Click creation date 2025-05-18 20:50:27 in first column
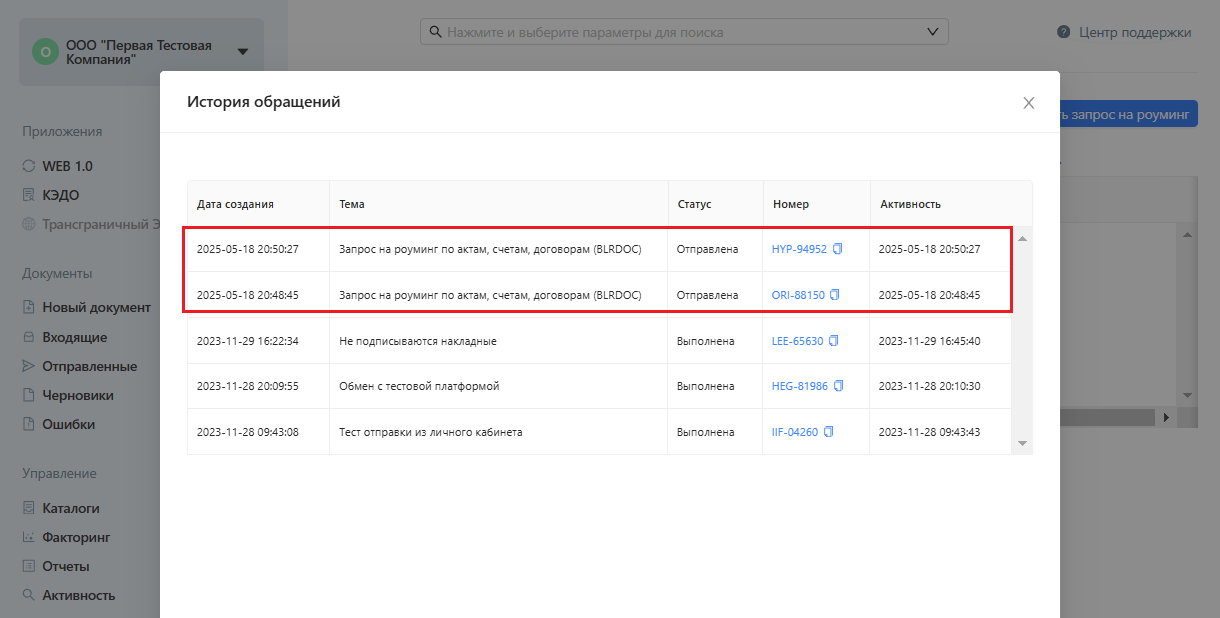This screenshot has width=1220, height=618. [248, 249]
